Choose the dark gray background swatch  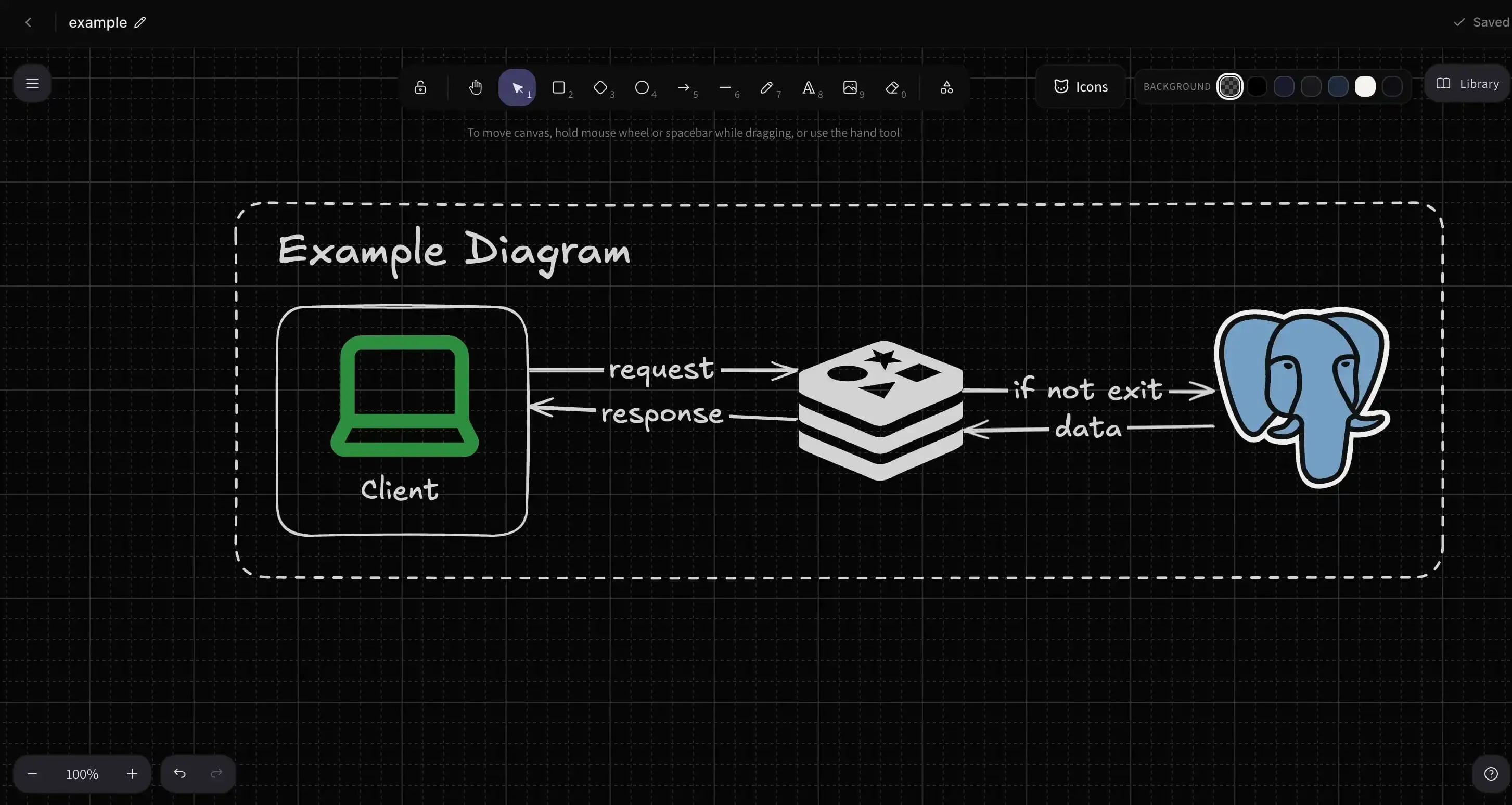pyautogui.click(x=1311, y=87)
